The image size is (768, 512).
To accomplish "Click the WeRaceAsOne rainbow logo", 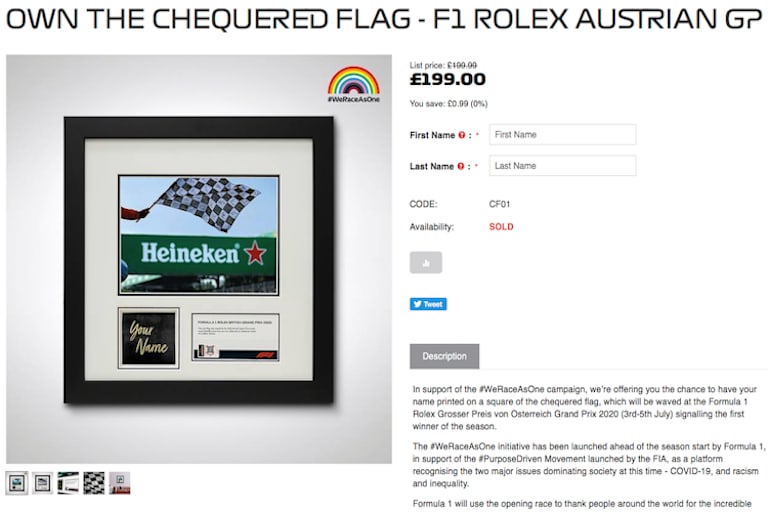I will 354,84.
